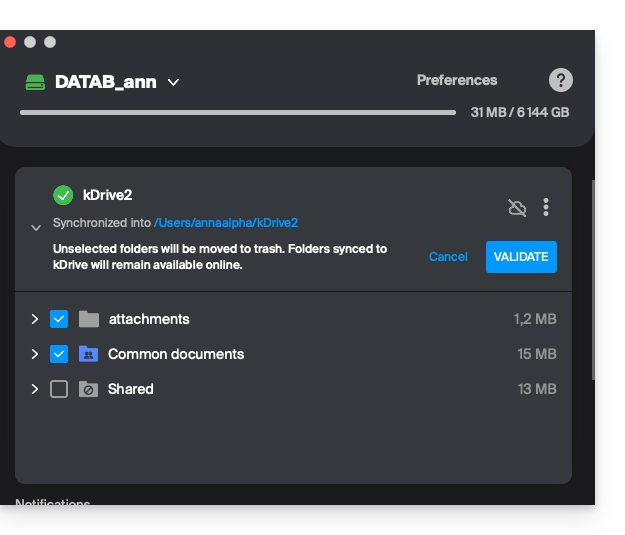The width and height of the screenshot is (625, 535).
Task: Uncheck the Common documents checkbox
Action: click(x=59, y=354)
